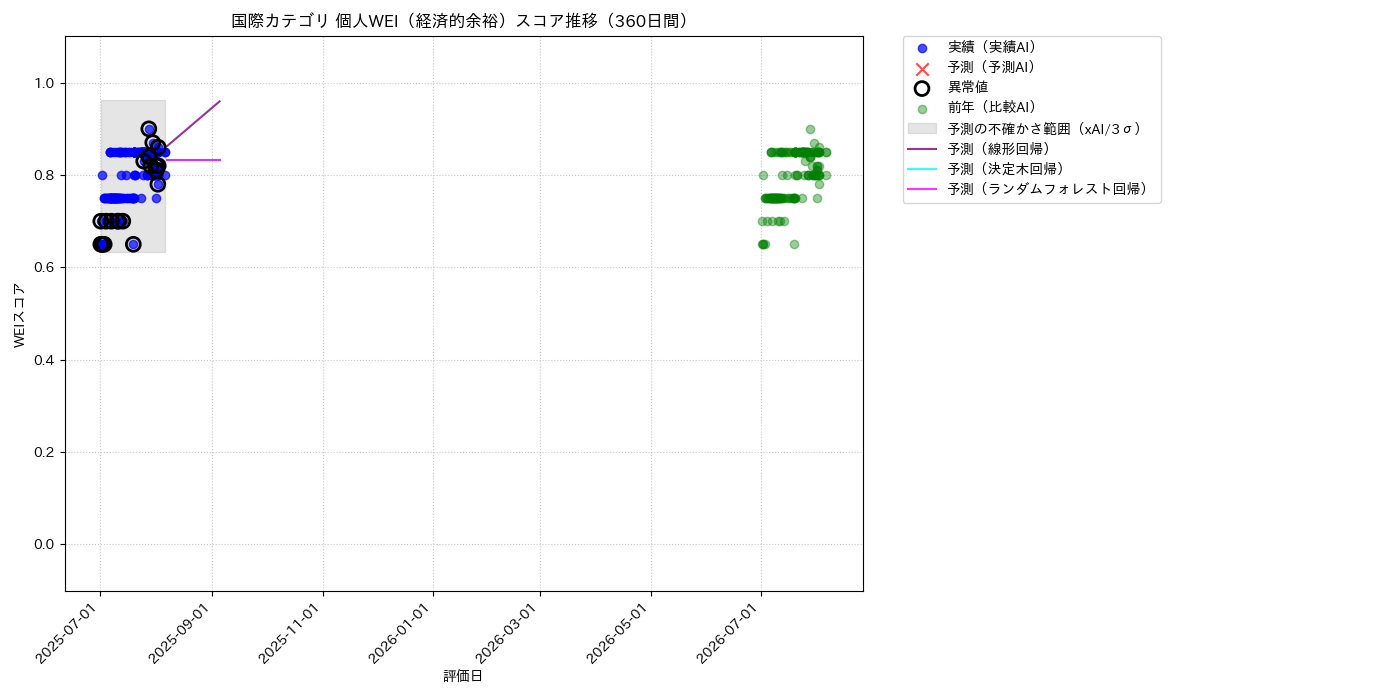
Task: Click the red X 予測 legend marker
Action: pyautogui.click(x=922, y=68)
